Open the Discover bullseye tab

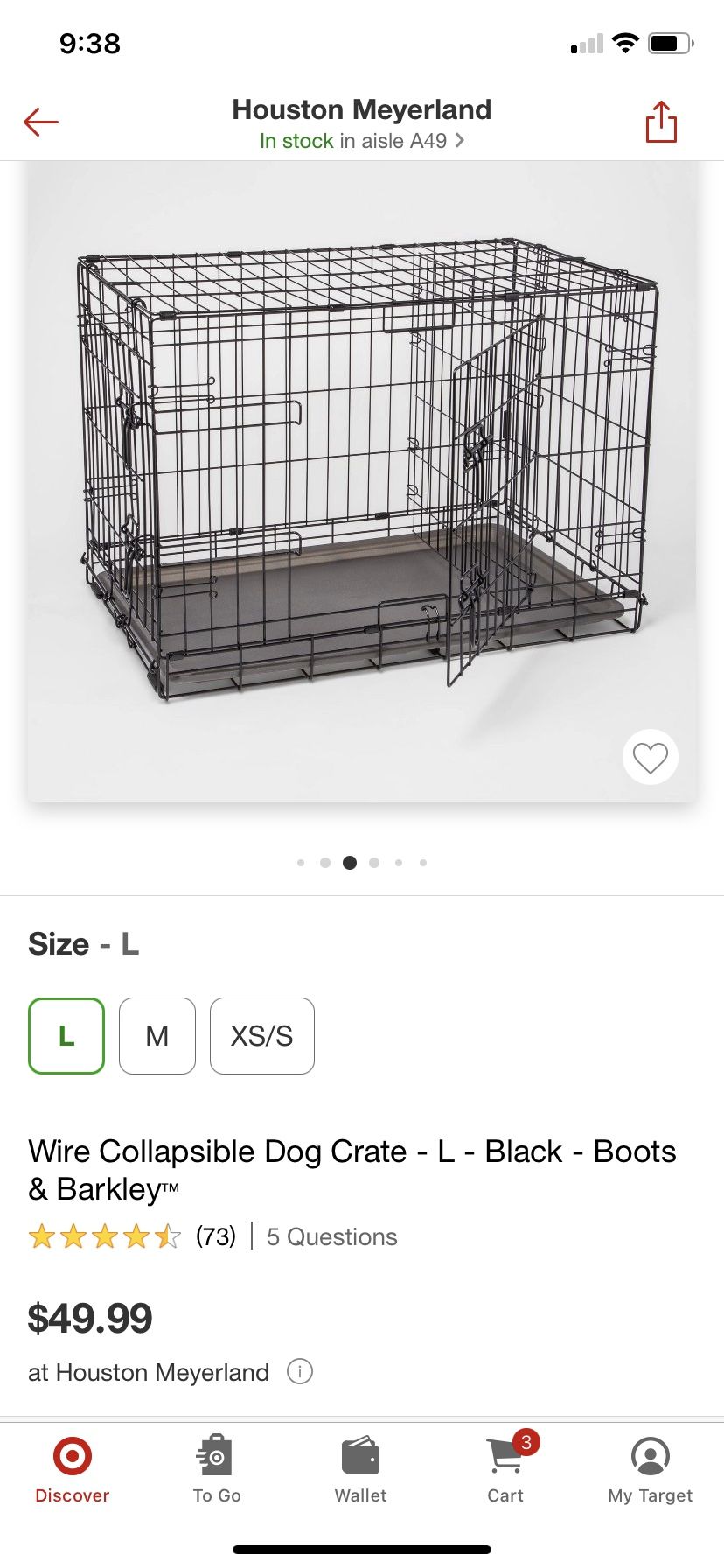73,1457
